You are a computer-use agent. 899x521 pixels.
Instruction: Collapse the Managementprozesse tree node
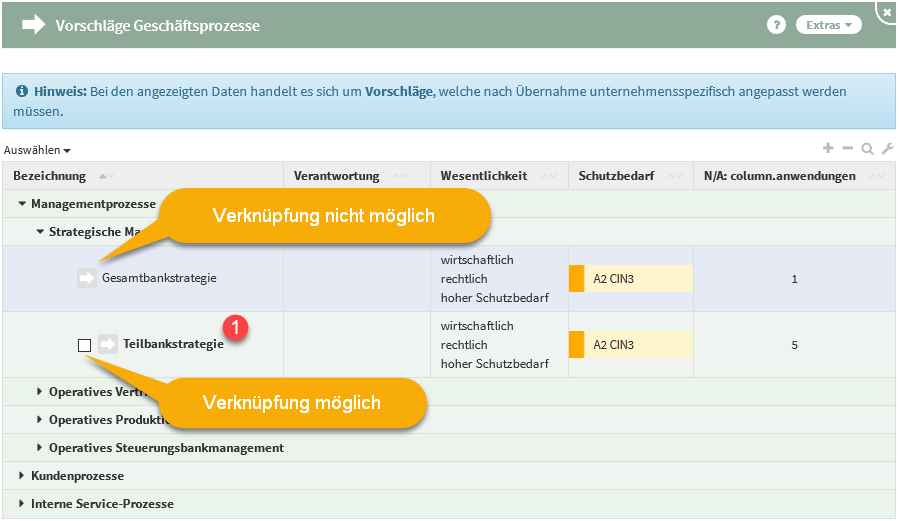22,204
